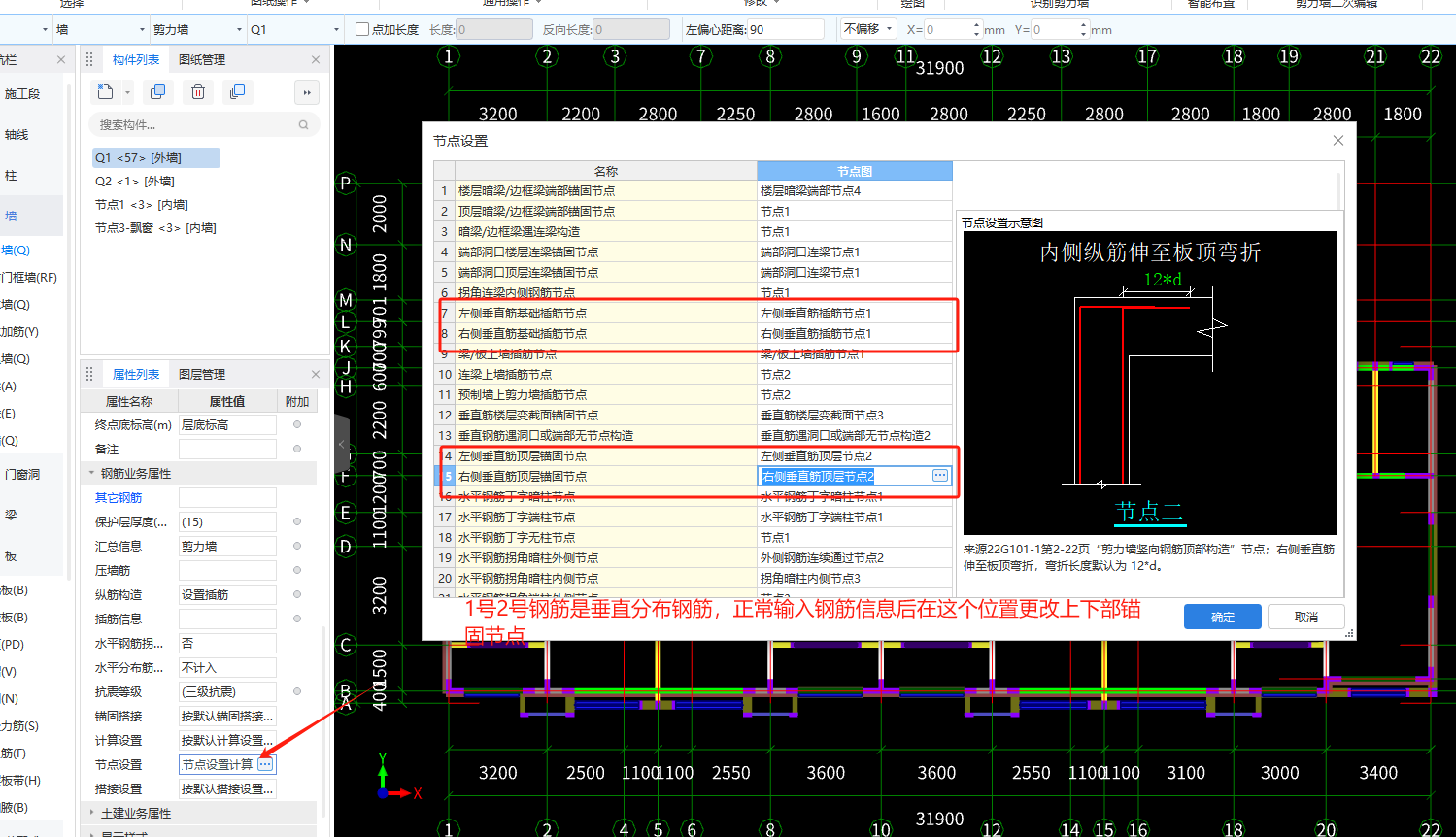Switch to the 图层管理 tab
The width and height of the screenshot is (1456, 837).
pos(202,374)
